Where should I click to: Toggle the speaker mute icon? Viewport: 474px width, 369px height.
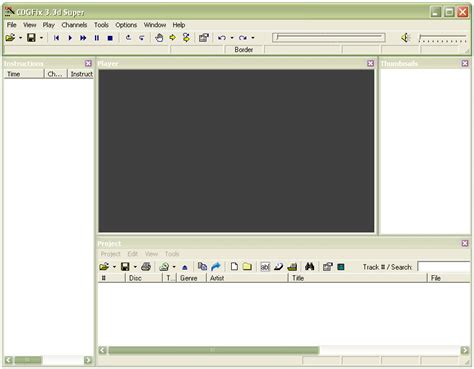(x=405, y=38)
